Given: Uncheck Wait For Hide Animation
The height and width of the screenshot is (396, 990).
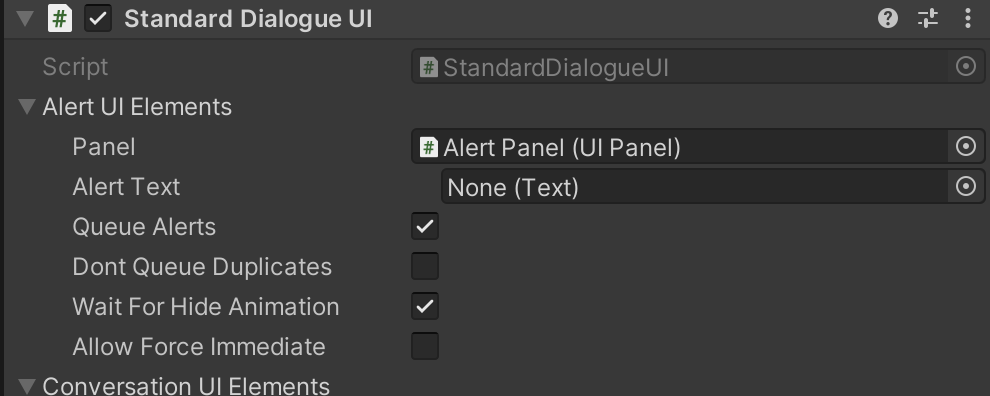Looking at the screenshot, I should pos(425,306).
